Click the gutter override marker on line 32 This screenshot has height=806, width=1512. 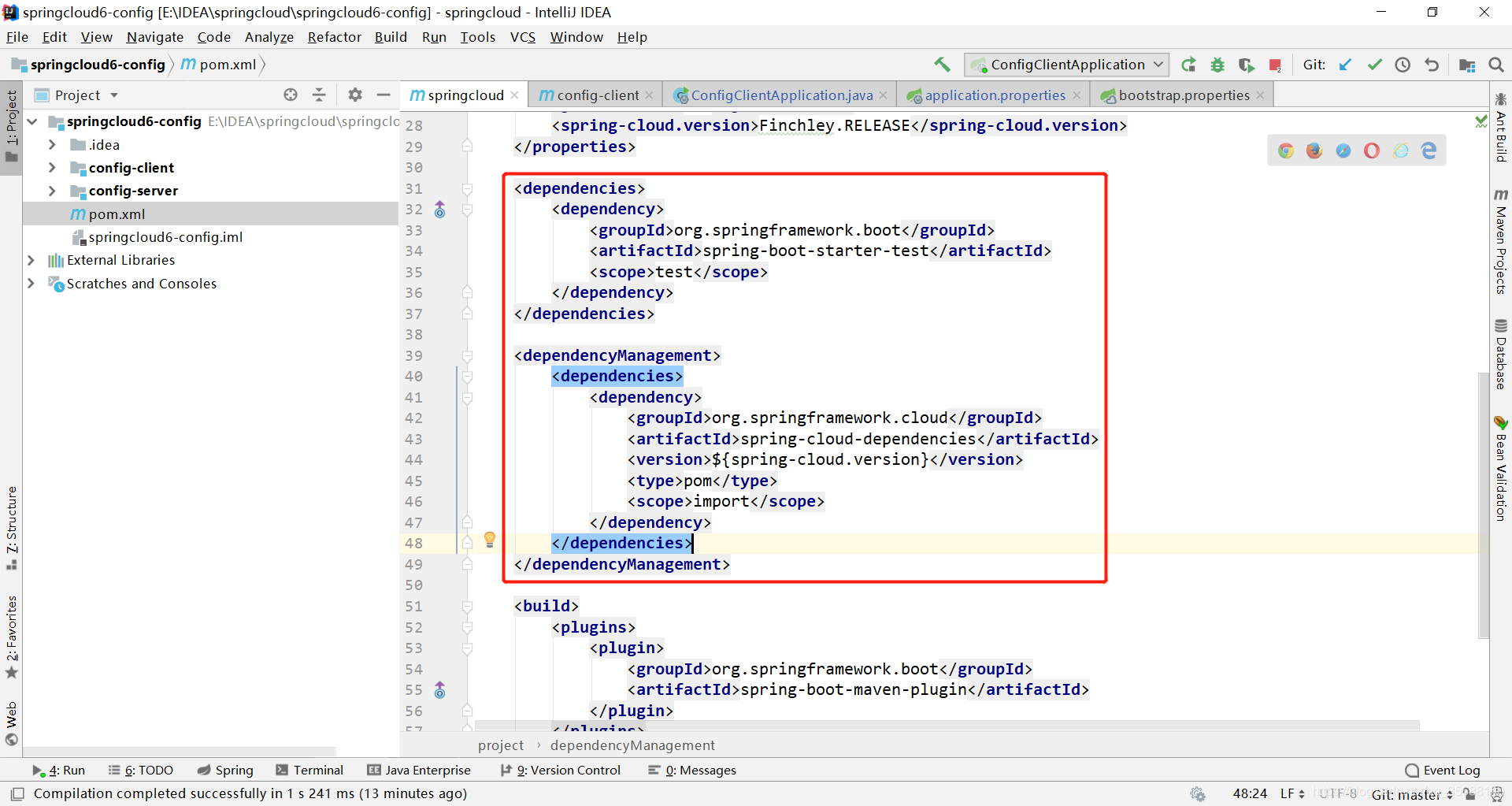click(440, 210)
